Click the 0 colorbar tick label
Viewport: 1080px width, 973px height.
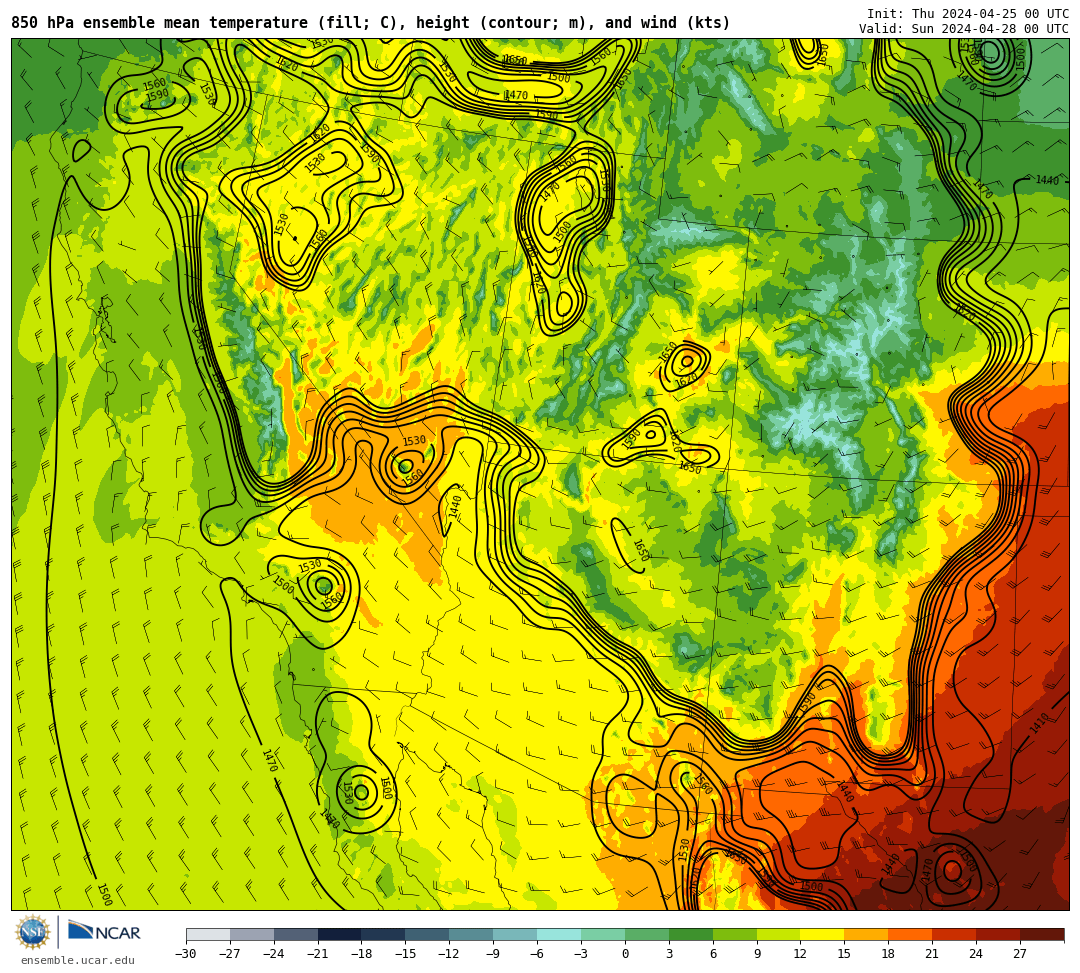coord(625,954)
